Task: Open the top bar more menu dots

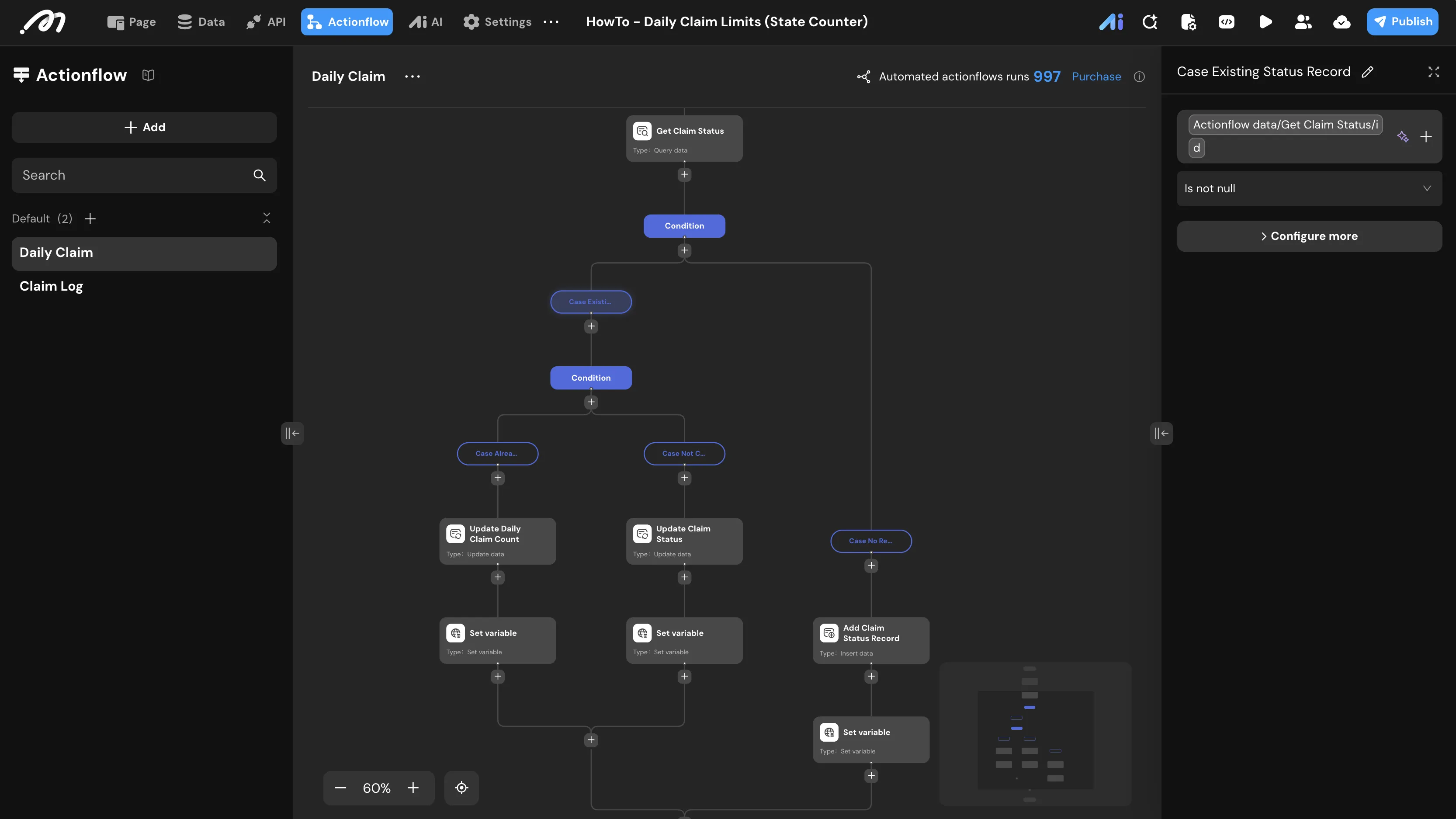Action: pyautogui.click(x=551, y=22)
